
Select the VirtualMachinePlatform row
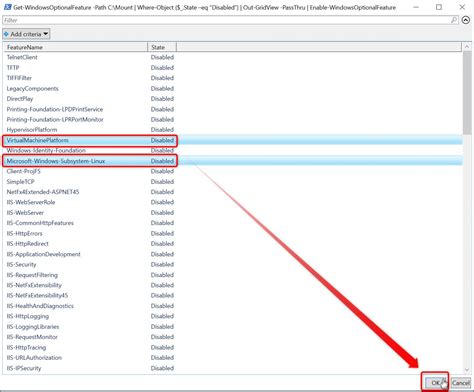(x=233, y=140)
